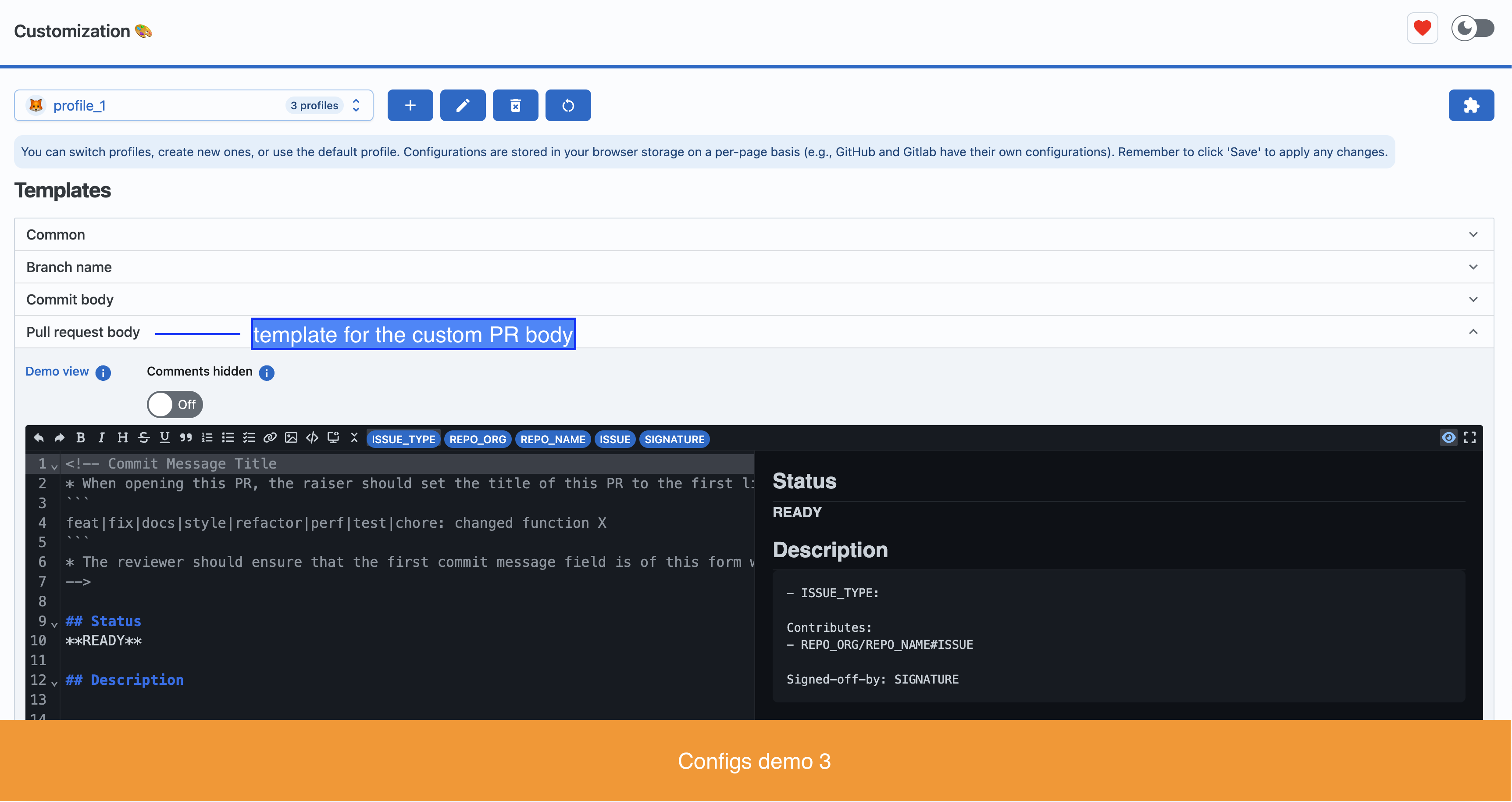1512x802 pixels.
Task: Click info icon next to Demo view
Action: pos(103,373)
